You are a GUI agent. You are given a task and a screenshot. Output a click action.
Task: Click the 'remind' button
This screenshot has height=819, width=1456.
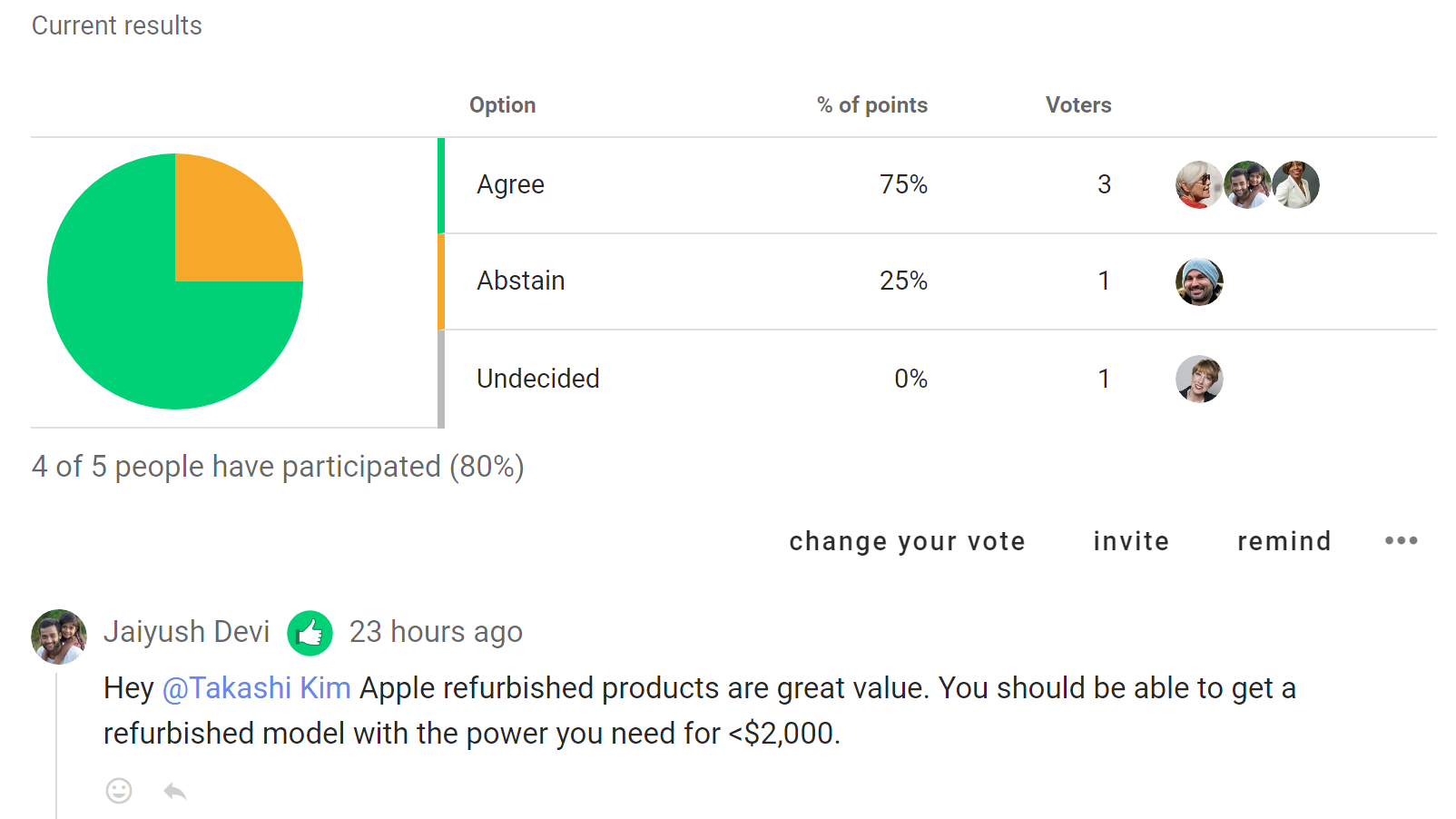1284,541
